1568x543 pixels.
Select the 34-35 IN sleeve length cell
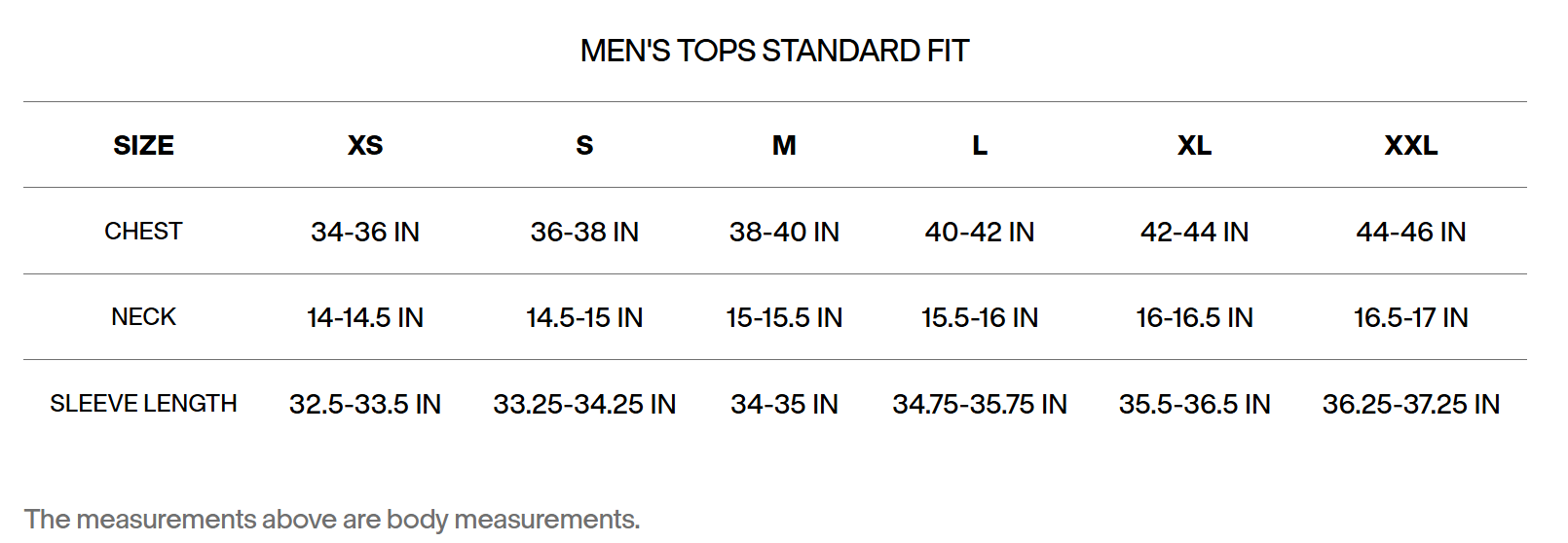click(784, 404)
